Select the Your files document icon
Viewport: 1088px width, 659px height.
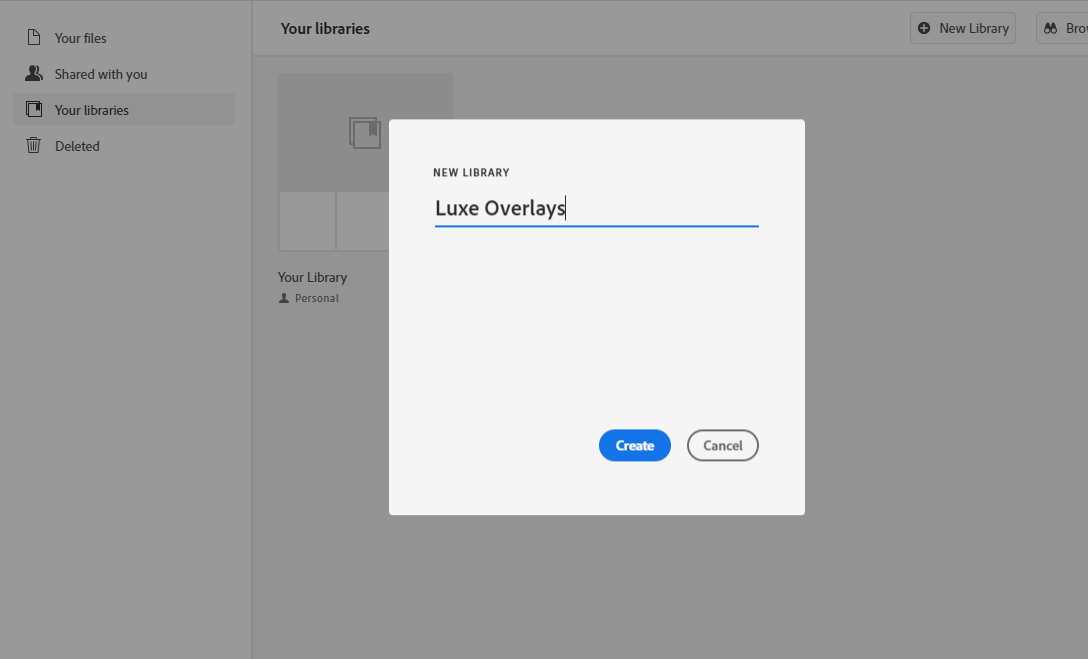point(34,37)
